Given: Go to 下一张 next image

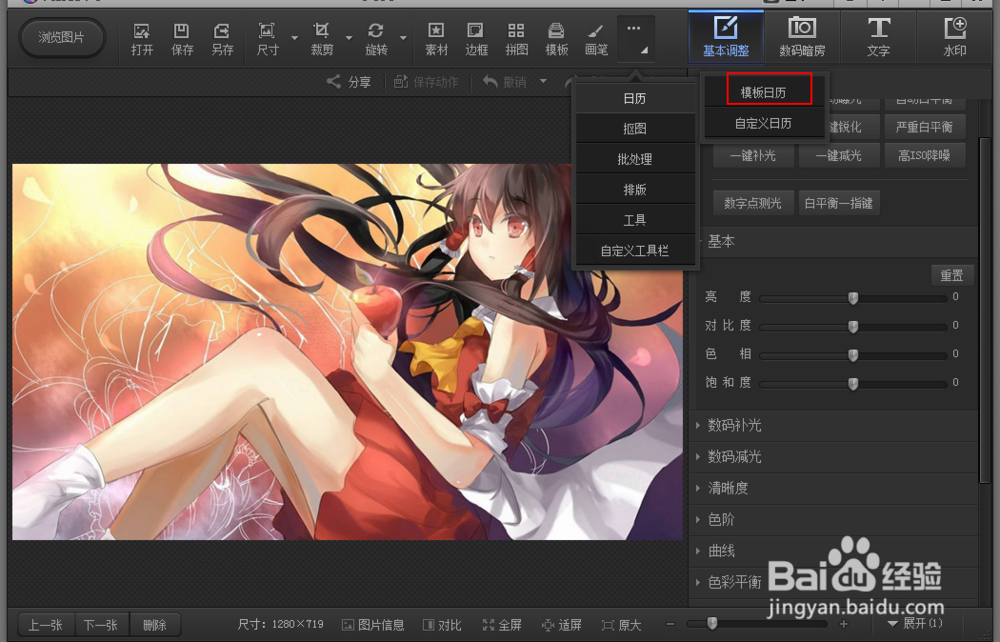Looking at the screenshot, I should 101,625.
